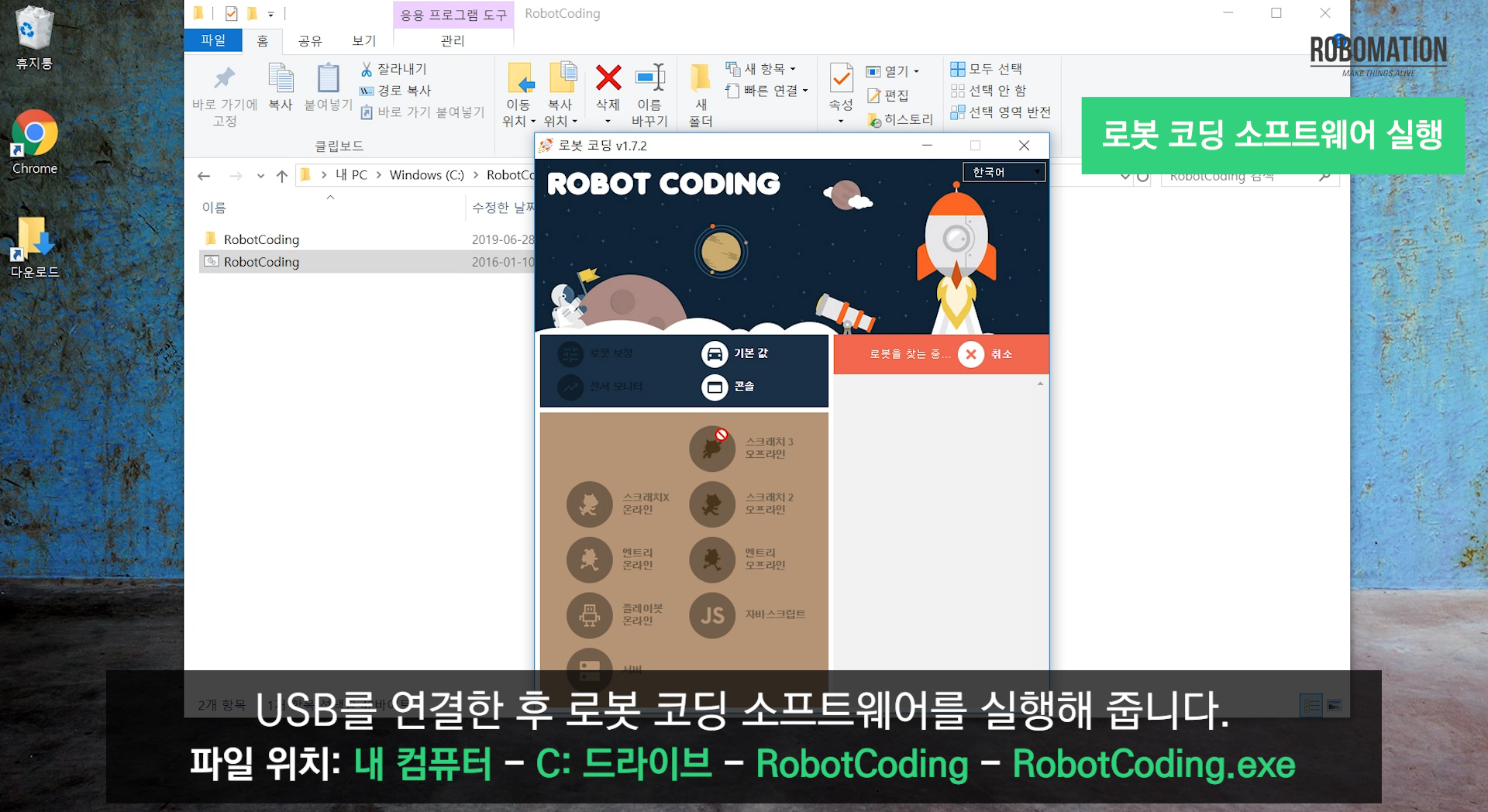Click Windows (C:) in the address bar
1488x812 pixels.
(x=427, y=175)
